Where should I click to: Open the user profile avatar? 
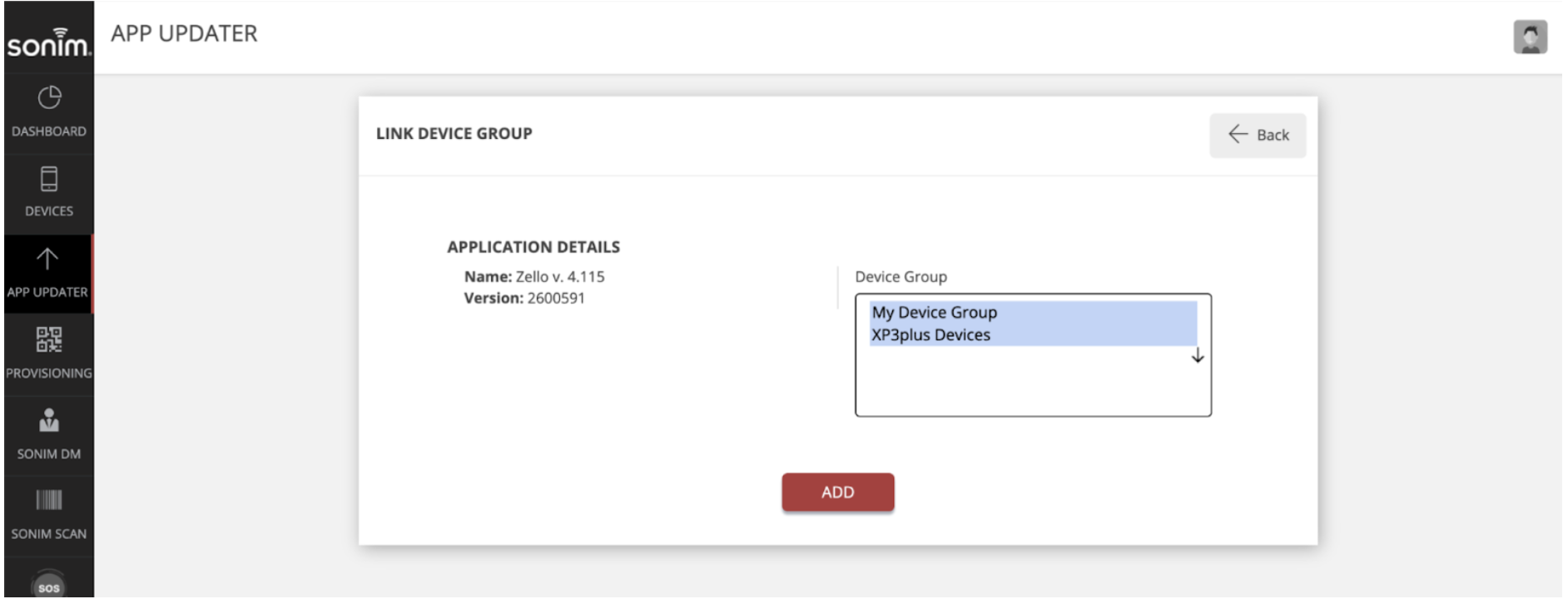click(x=1530, y=37)
